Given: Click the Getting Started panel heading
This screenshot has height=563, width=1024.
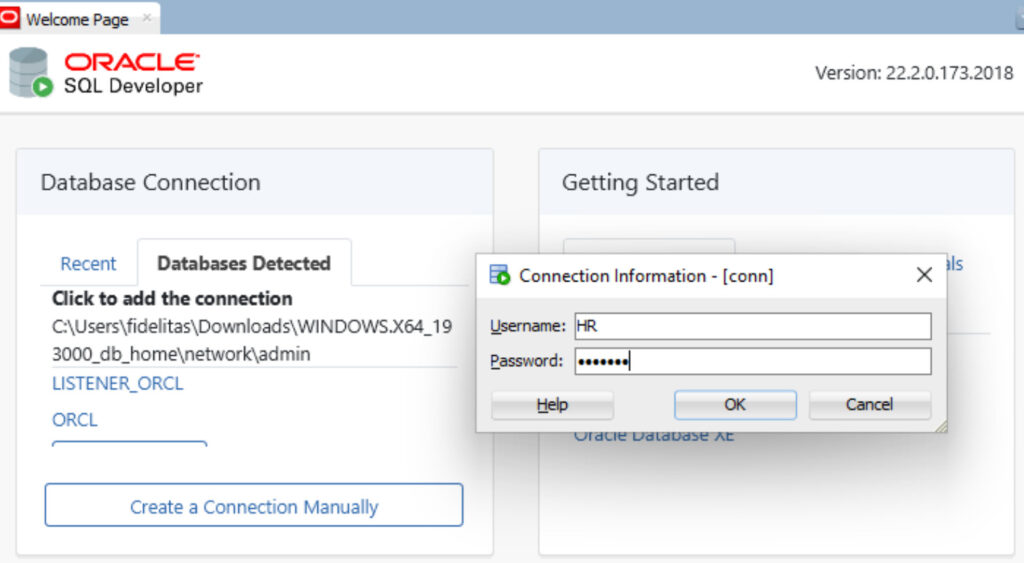Looking at the screenshot, I should click(x=641, y=182).
